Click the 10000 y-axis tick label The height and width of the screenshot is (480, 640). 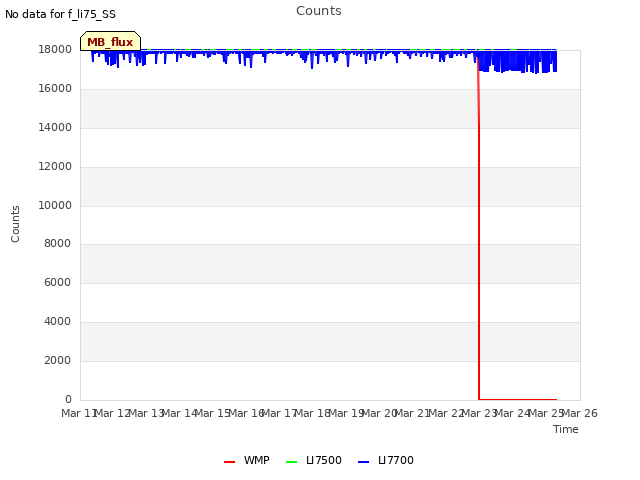(55, 205)
